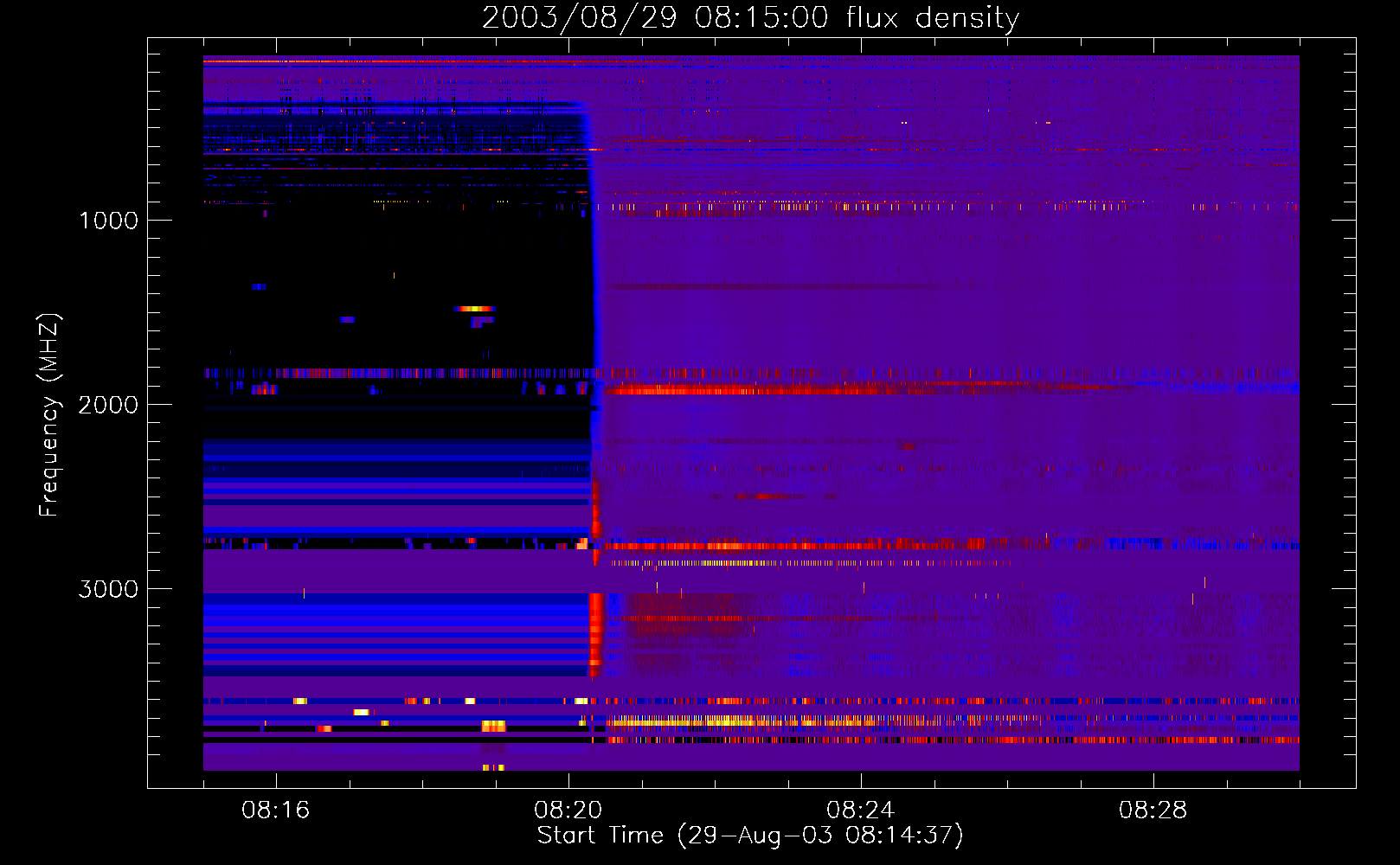Select the 3000 frequency tick label

coord(108,589)
